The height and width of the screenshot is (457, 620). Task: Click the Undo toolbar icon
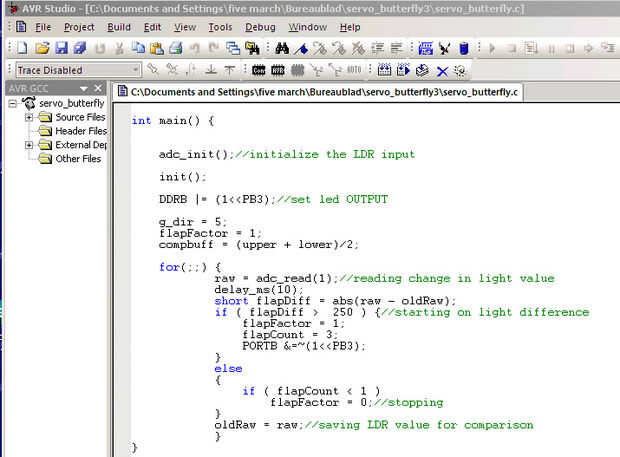(x=195, y=49)
